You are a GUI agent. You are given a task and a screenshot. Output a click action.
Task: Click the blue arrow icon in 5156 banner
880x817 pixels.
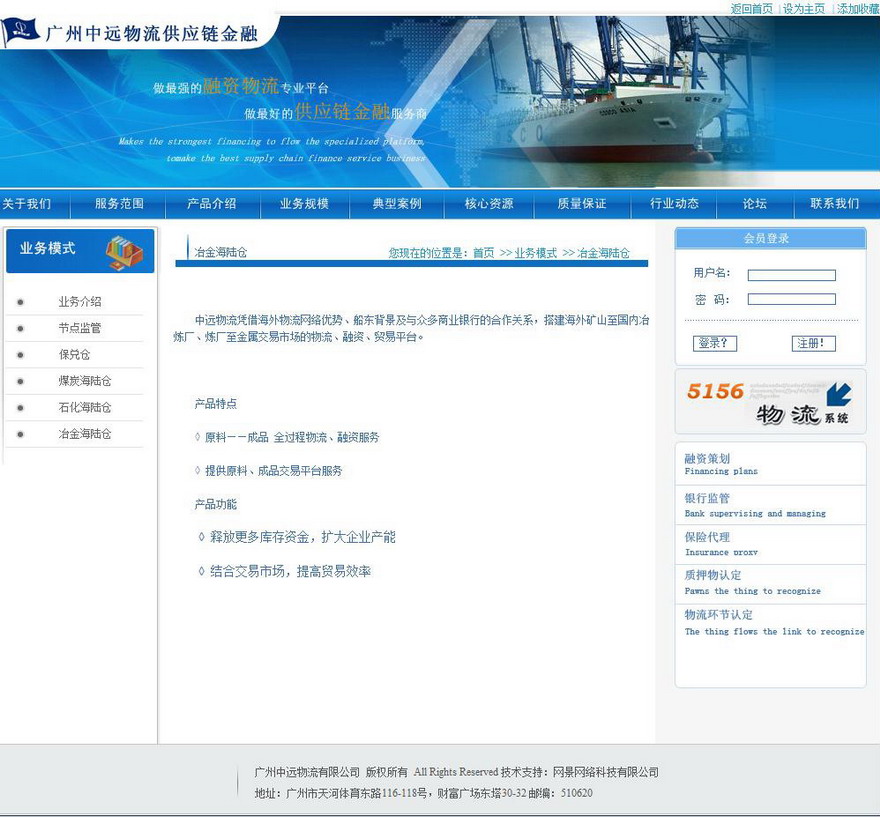click(x=838, y=394)
